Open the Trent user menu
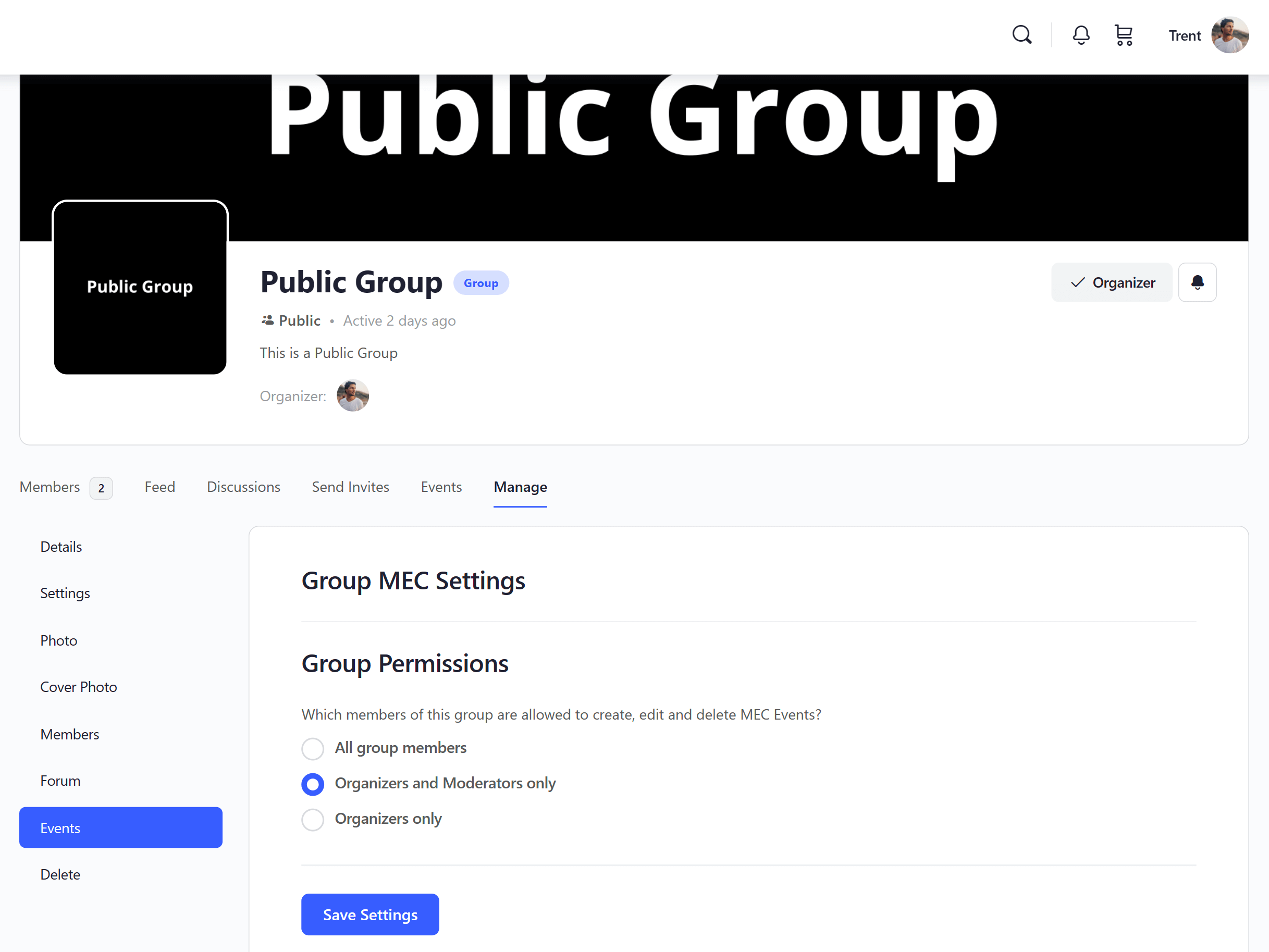The height and width of the screenshot is (952, 1269). (1184, 35)
